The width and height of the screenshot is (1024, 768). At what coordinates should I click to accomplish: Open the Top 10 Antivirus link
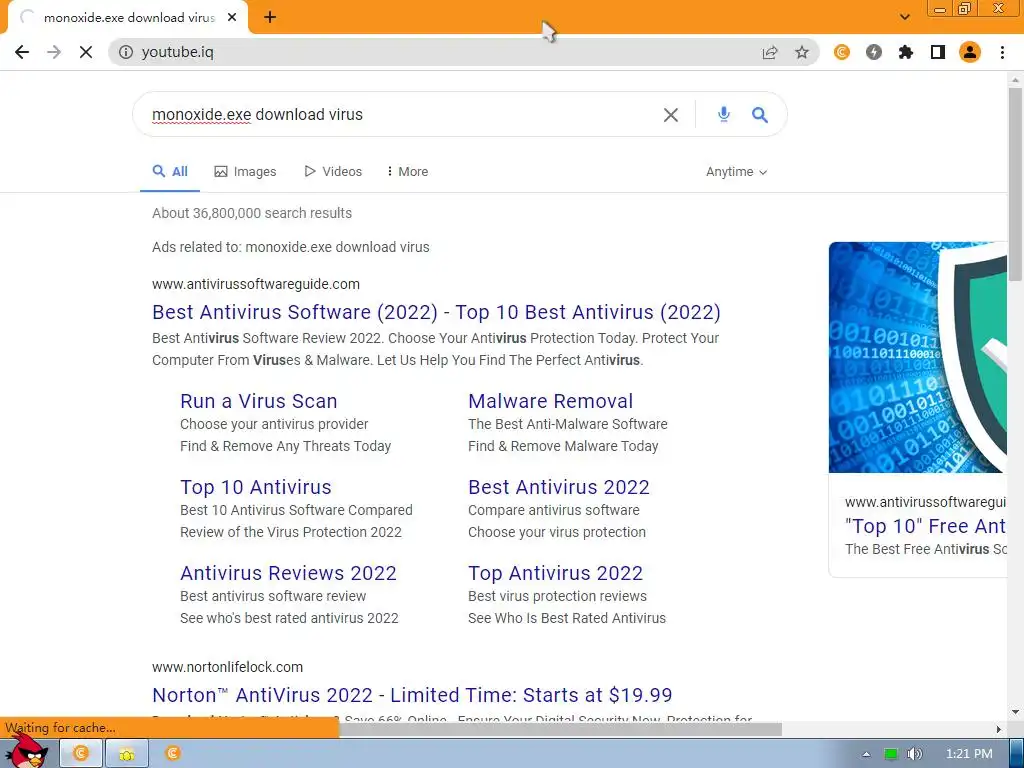coord(256,487)
